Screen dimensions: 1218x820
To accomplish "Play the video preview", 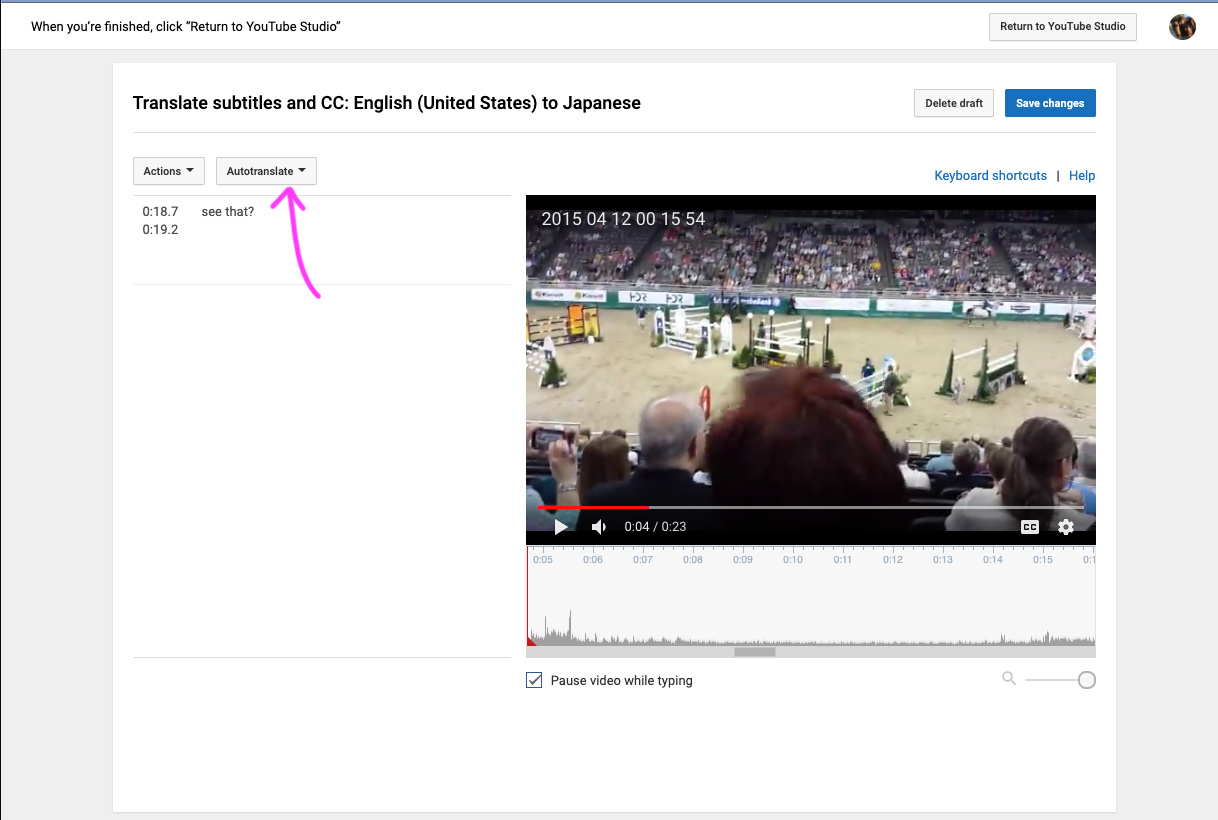I will [x=561, y=527].
